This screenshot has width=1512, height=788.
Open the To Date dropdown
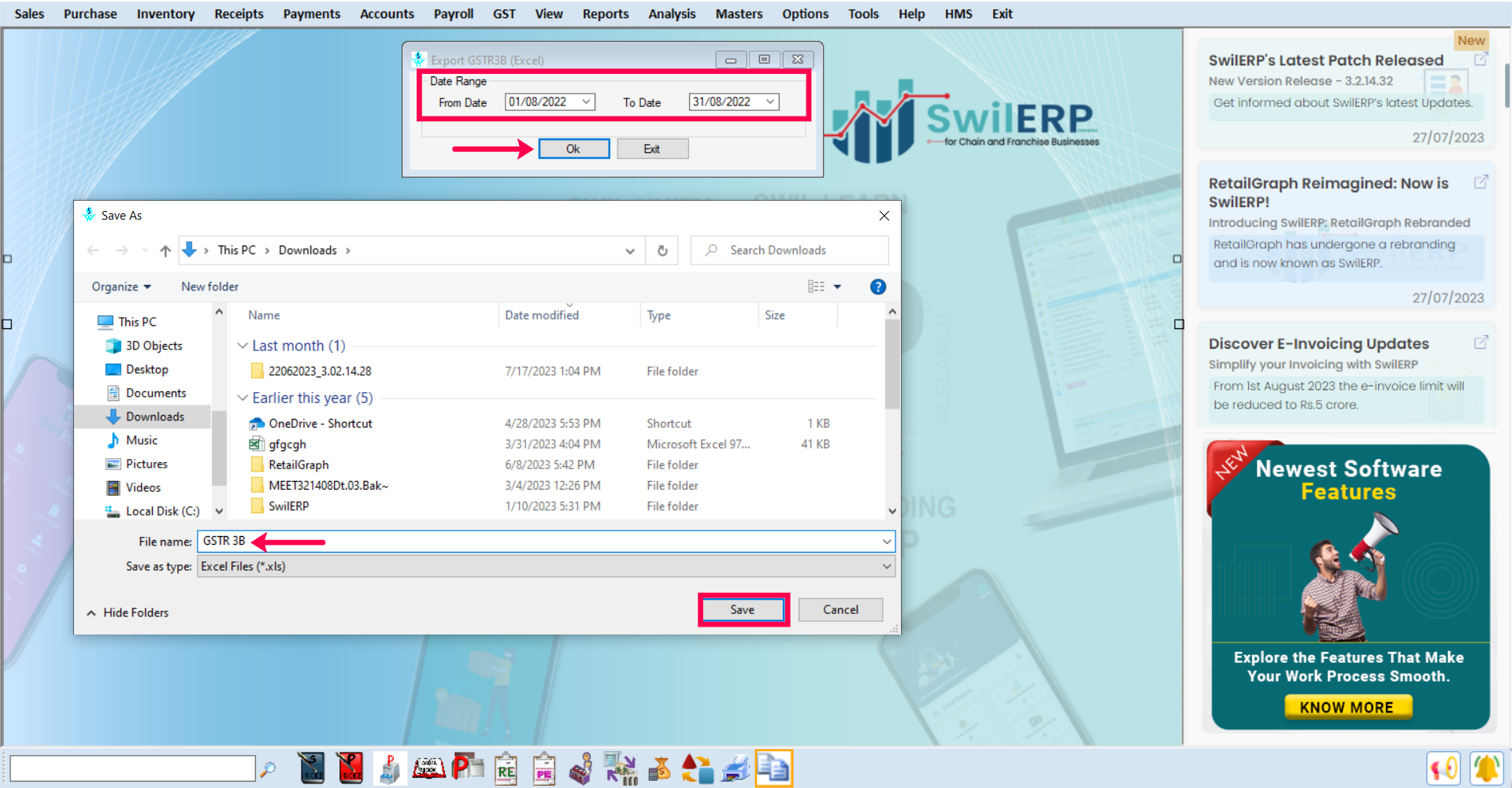click(x=770, y=102)
